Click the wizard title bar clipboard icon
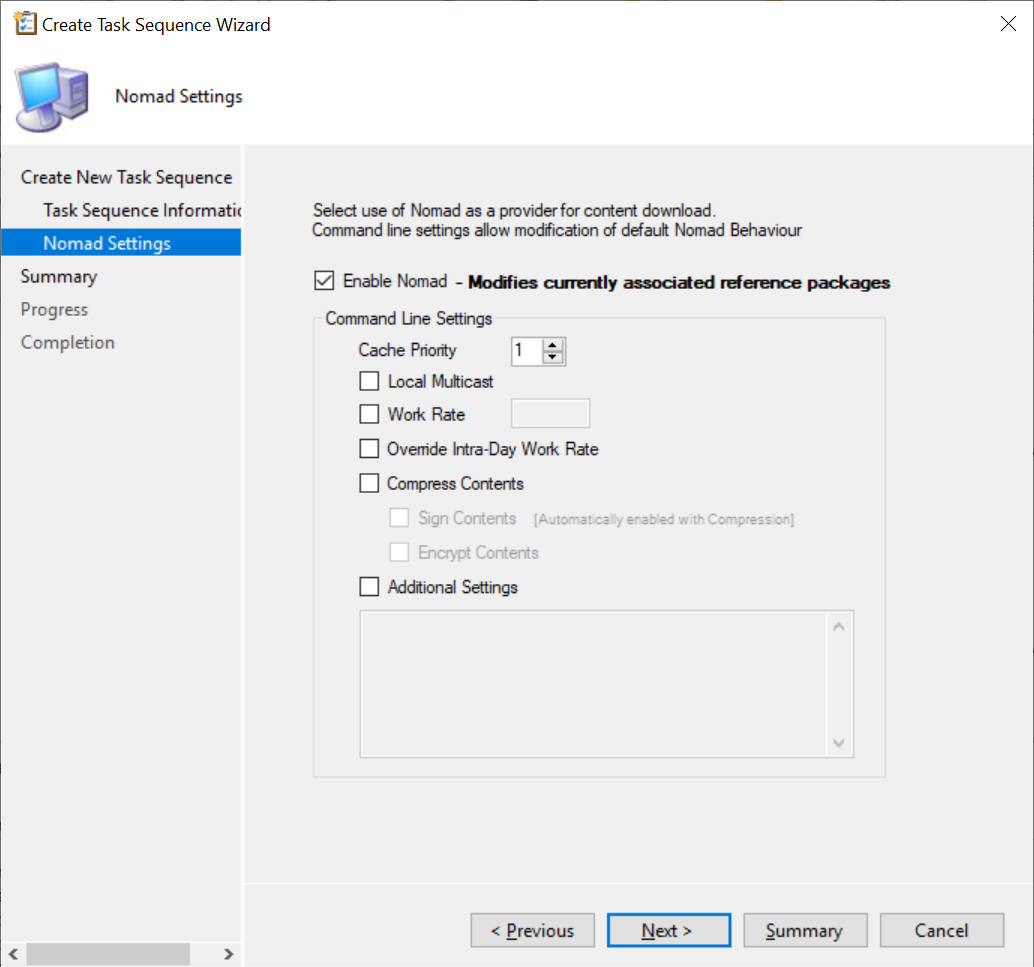The height and width of the screenshot is (967, 1034). [x=25, y=24]
